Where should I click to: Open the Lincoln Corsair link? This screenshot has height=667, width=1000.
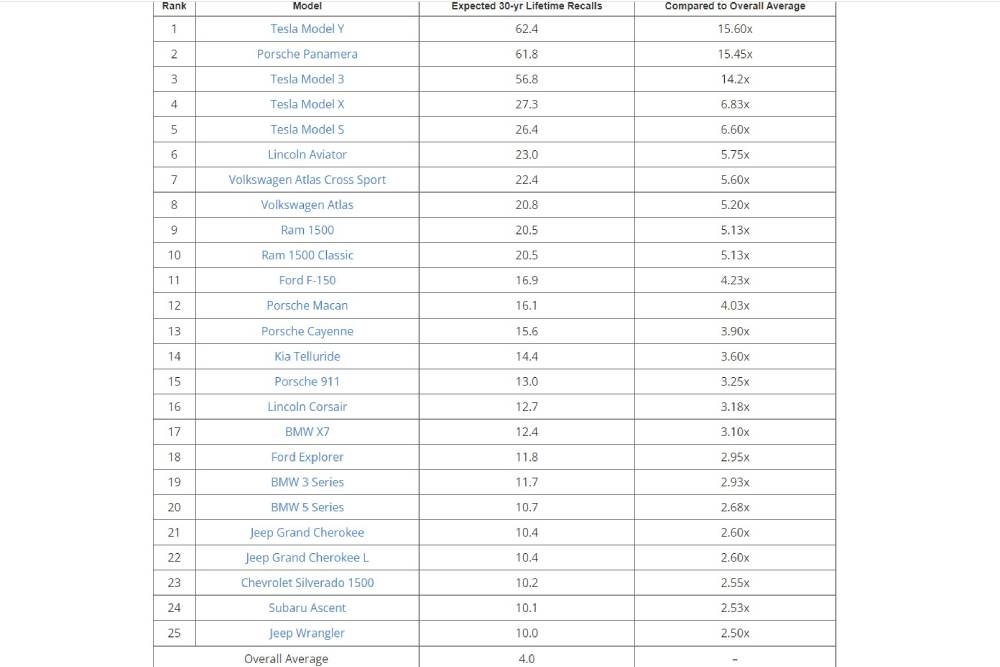[307, 407]
